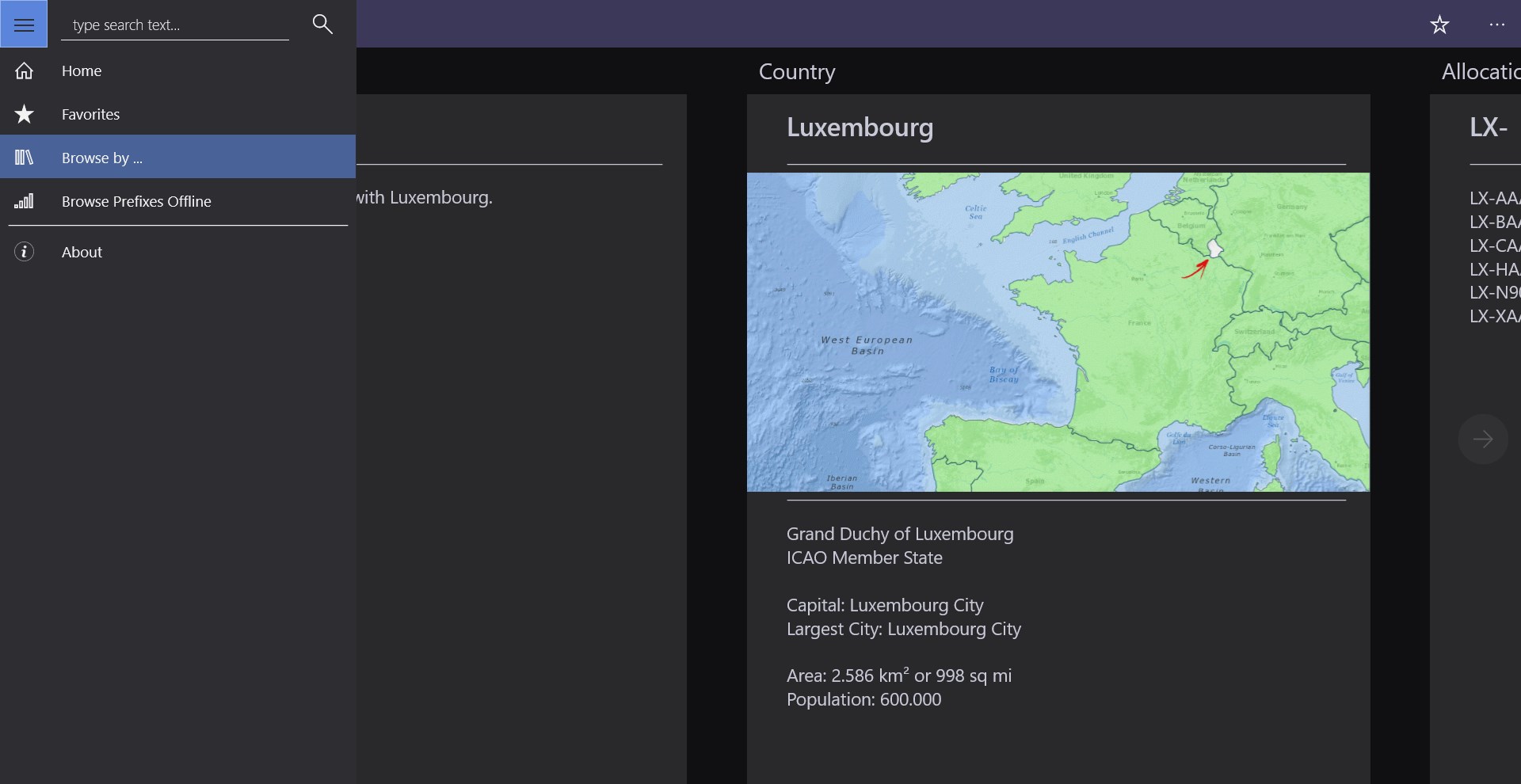
Task: Click the Luxembourg country title
Action: (x=860, y=127)
